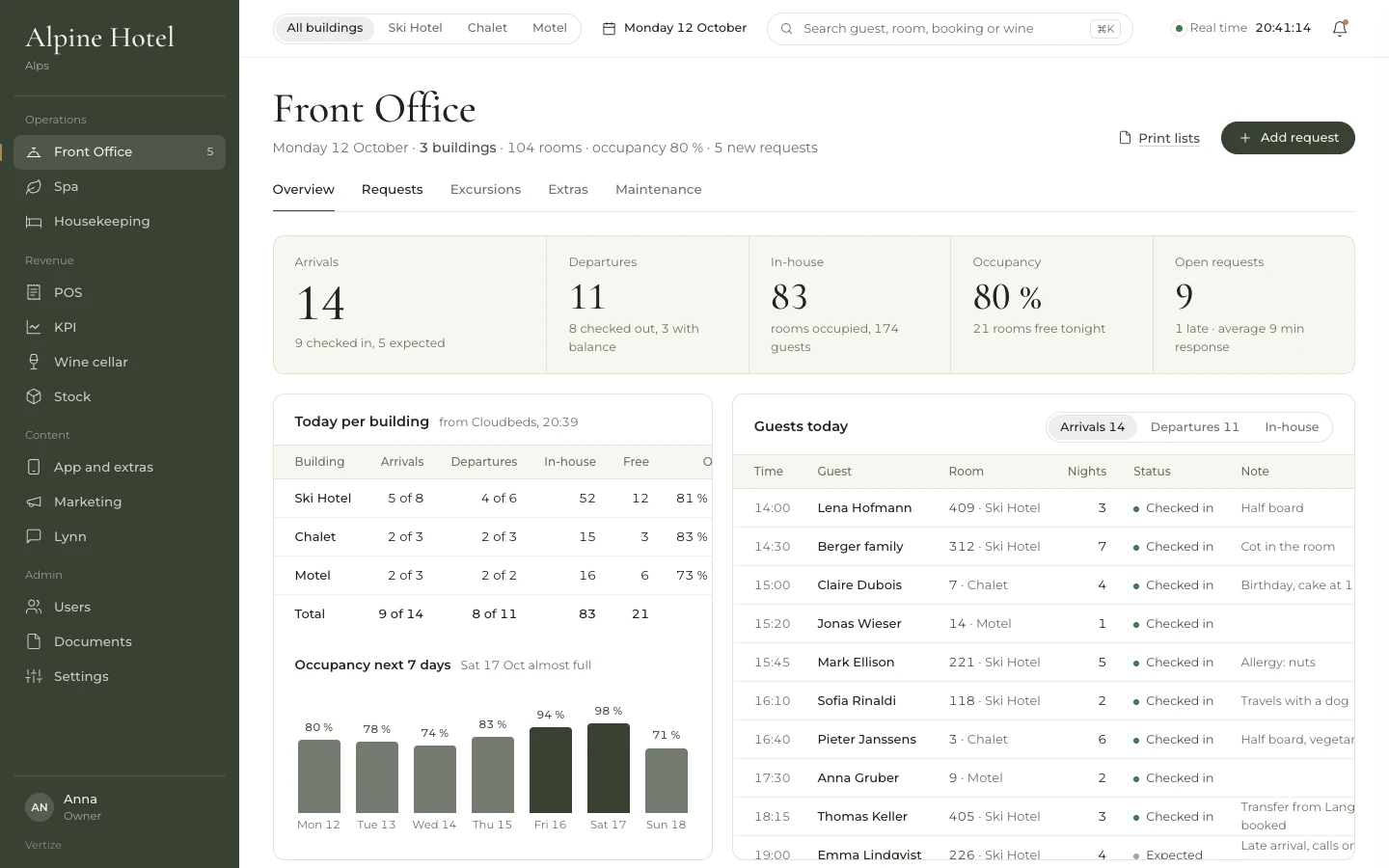Filter by Ski Hotel building

(x=415, y=29)
